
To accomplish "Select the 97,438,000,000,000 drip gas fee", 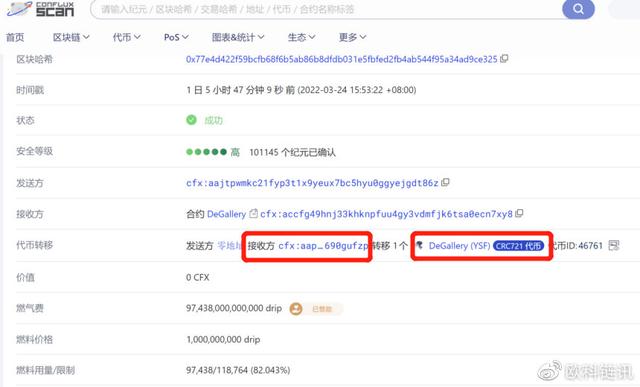I will 234,308.
